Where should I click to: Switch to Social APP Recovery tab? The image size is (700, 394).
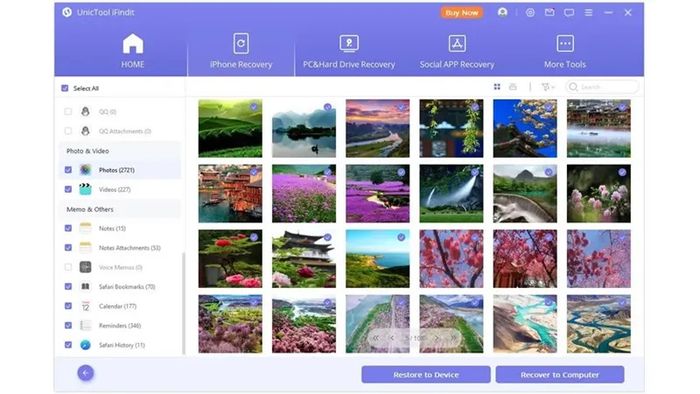457,51
